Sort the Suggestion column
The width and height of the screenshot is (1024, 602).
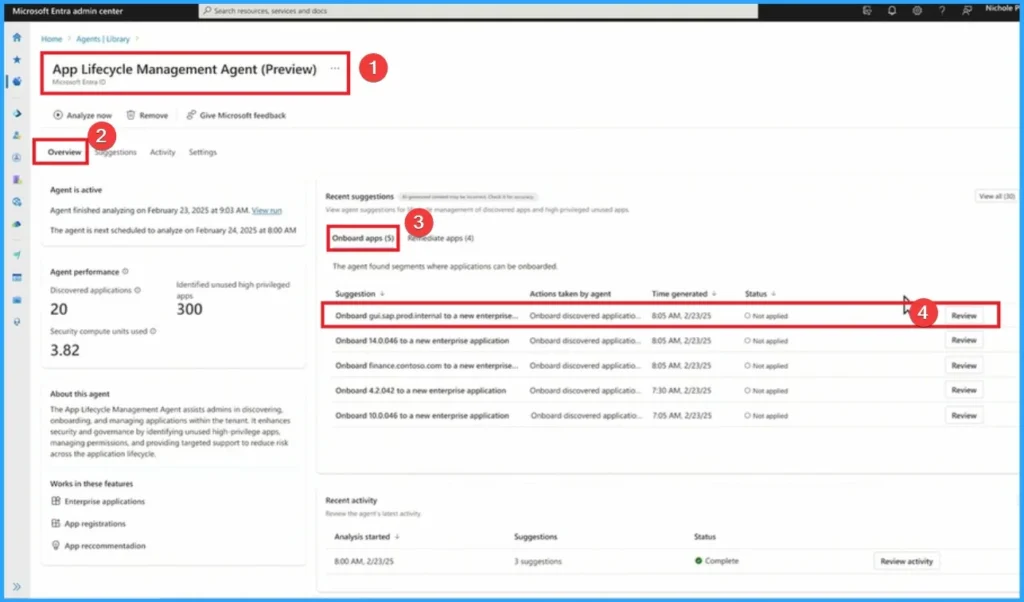pyautogui.click(x=382, y=293)
